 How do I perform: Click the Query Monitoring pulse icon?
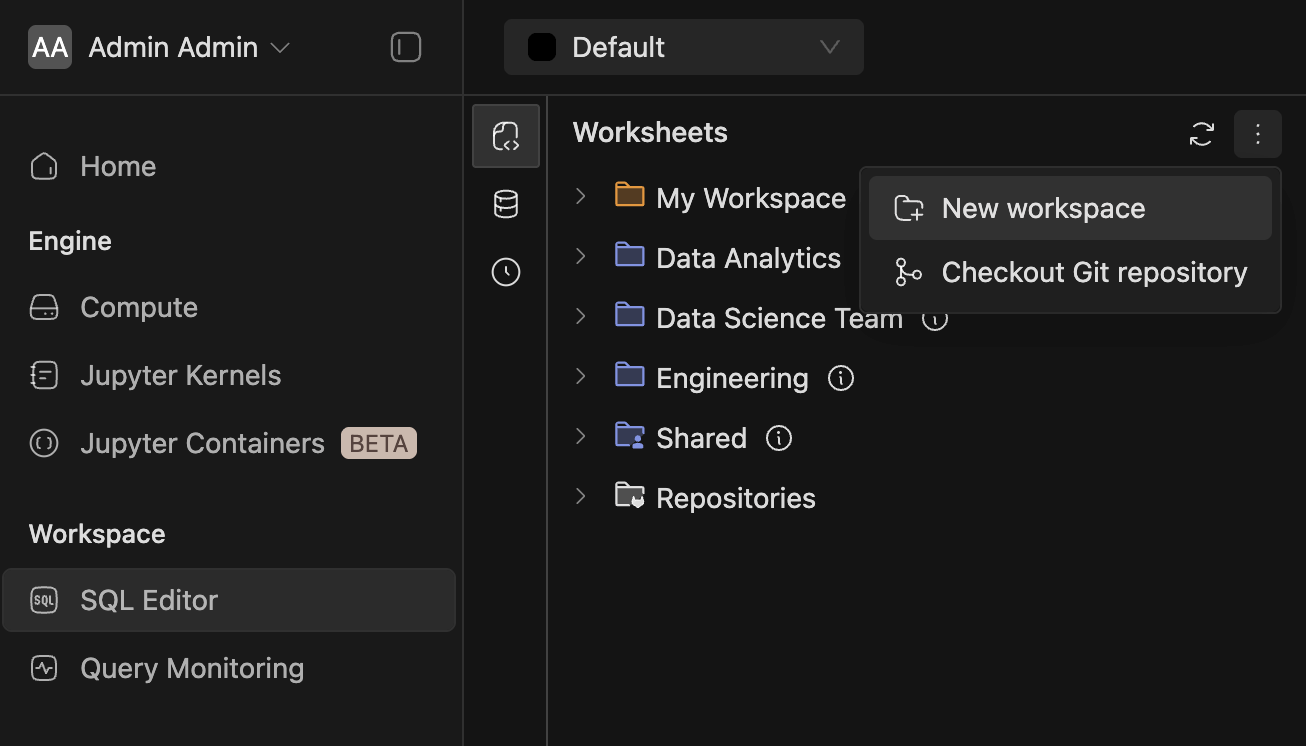click(44, 668)
